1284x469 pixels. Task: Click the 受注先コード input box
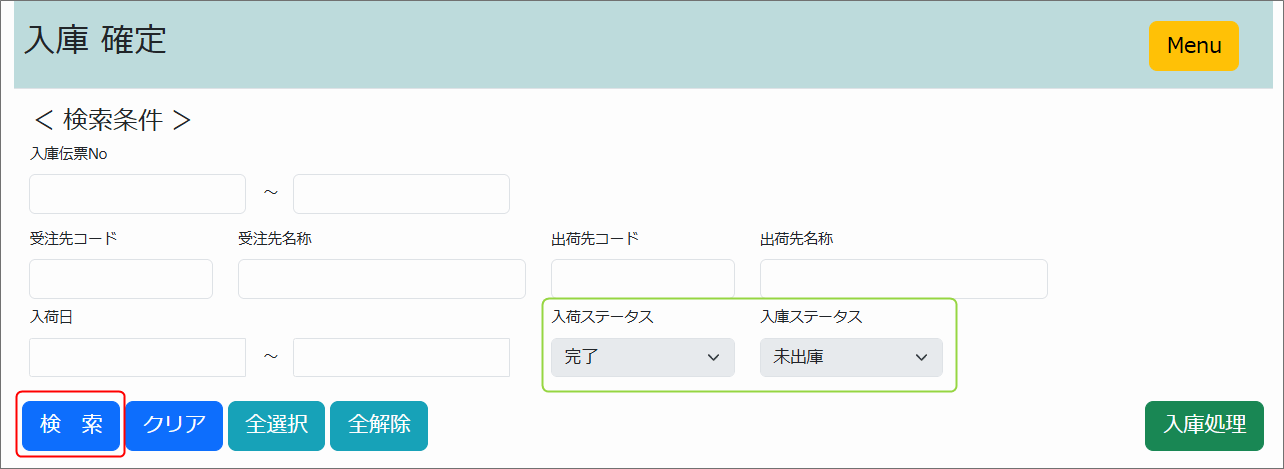[x=121, y=279]
